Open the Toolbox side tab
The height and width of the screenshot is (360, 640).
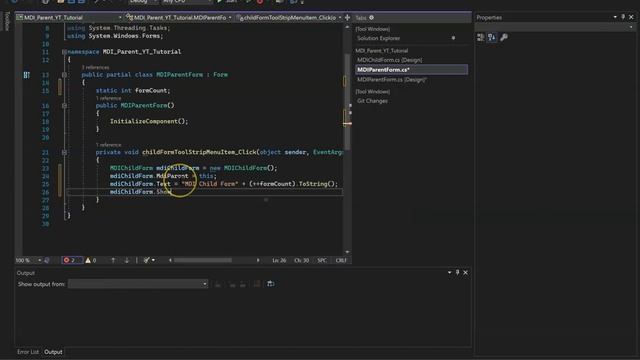[7, 21]
